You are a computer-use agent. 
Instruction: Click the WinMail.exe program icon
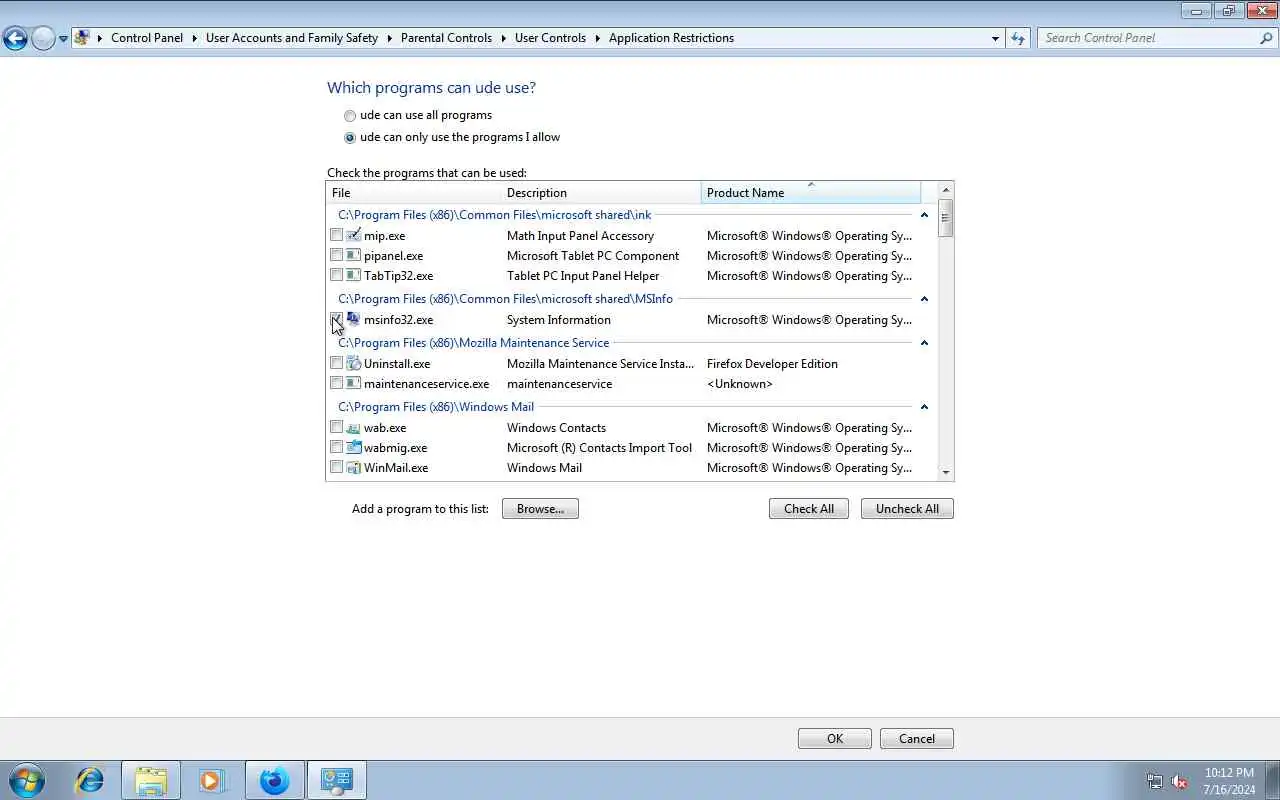[353, 467]
